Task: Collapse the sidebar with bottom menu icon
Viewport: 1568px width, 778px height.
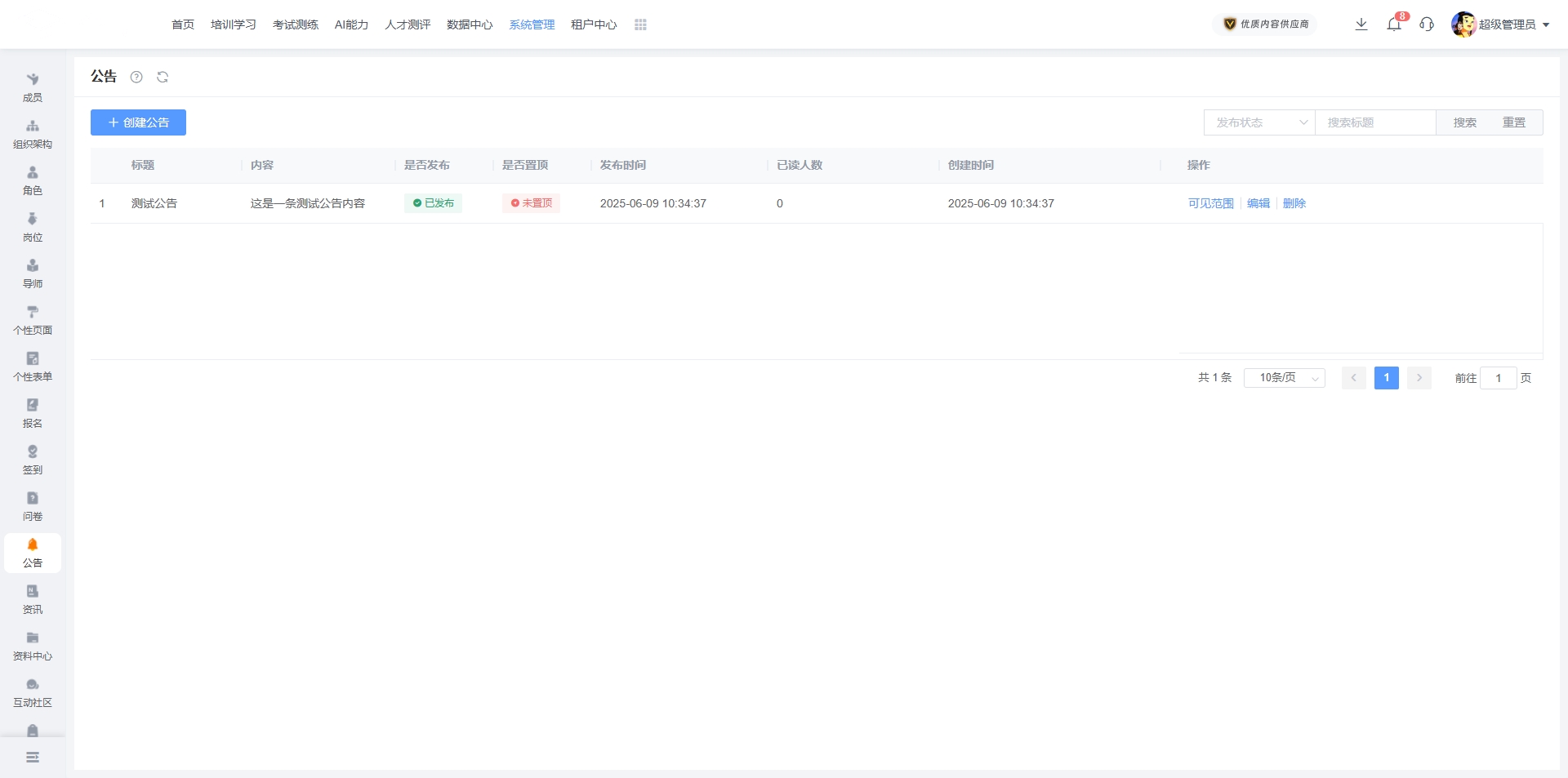Action: coord(33,758)
